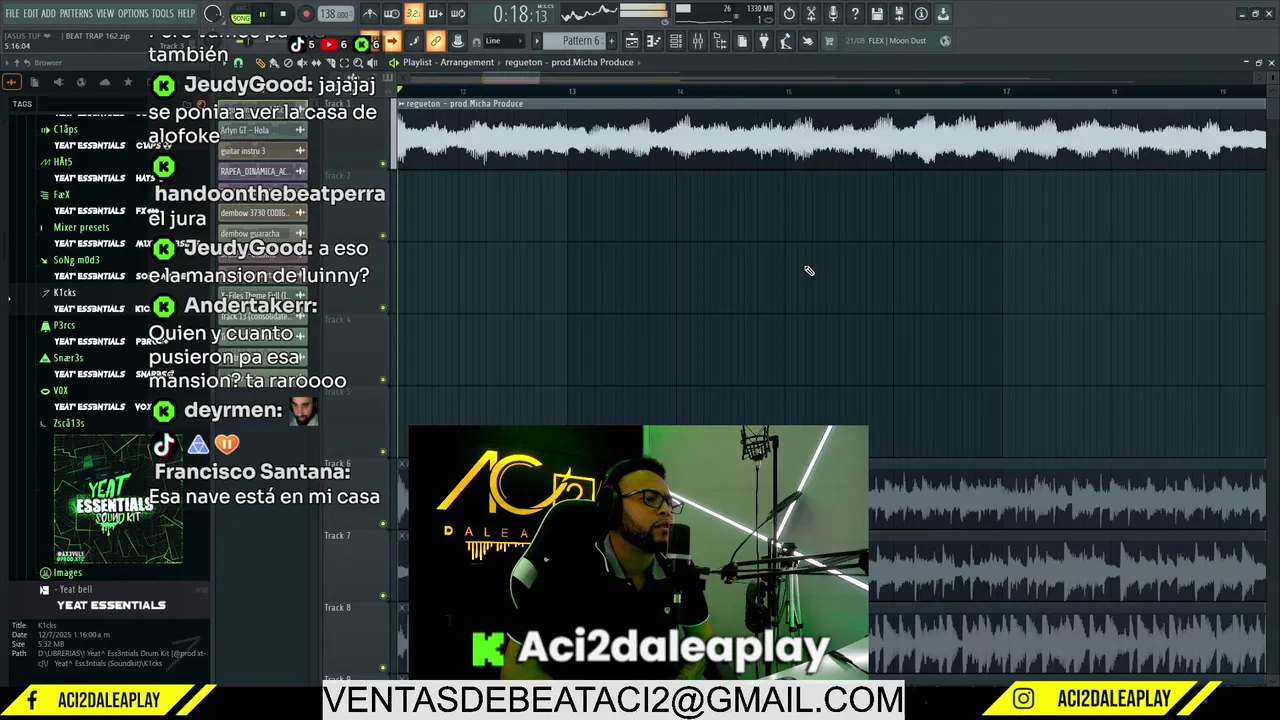This screenshot has height=720, width=1280.
Task: Toggle the link chain icon
Action: click(x=435, y=41)
